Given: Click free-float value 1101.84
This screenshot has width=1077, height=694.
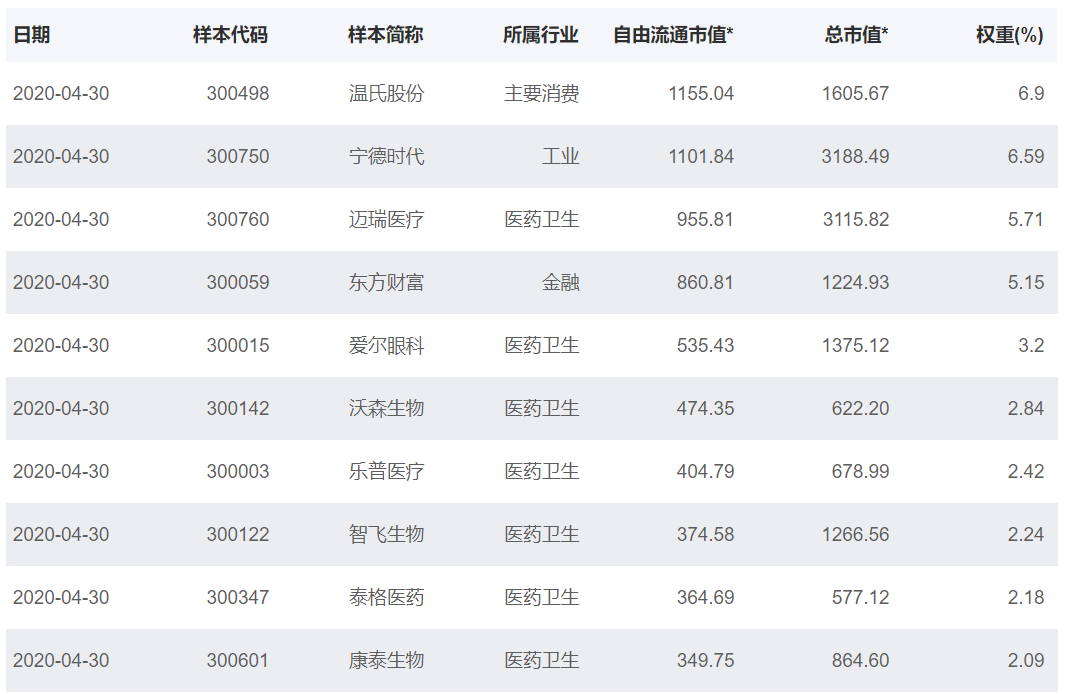Looking at the screenshot, I should click(x=701, y=157).
